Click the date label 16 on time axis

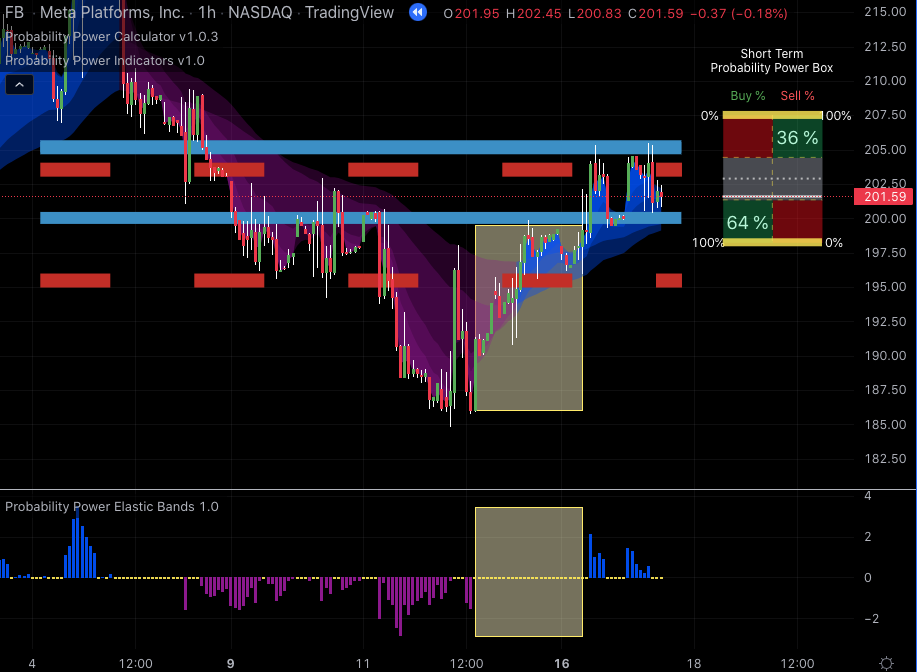click(x=562, y=662)
